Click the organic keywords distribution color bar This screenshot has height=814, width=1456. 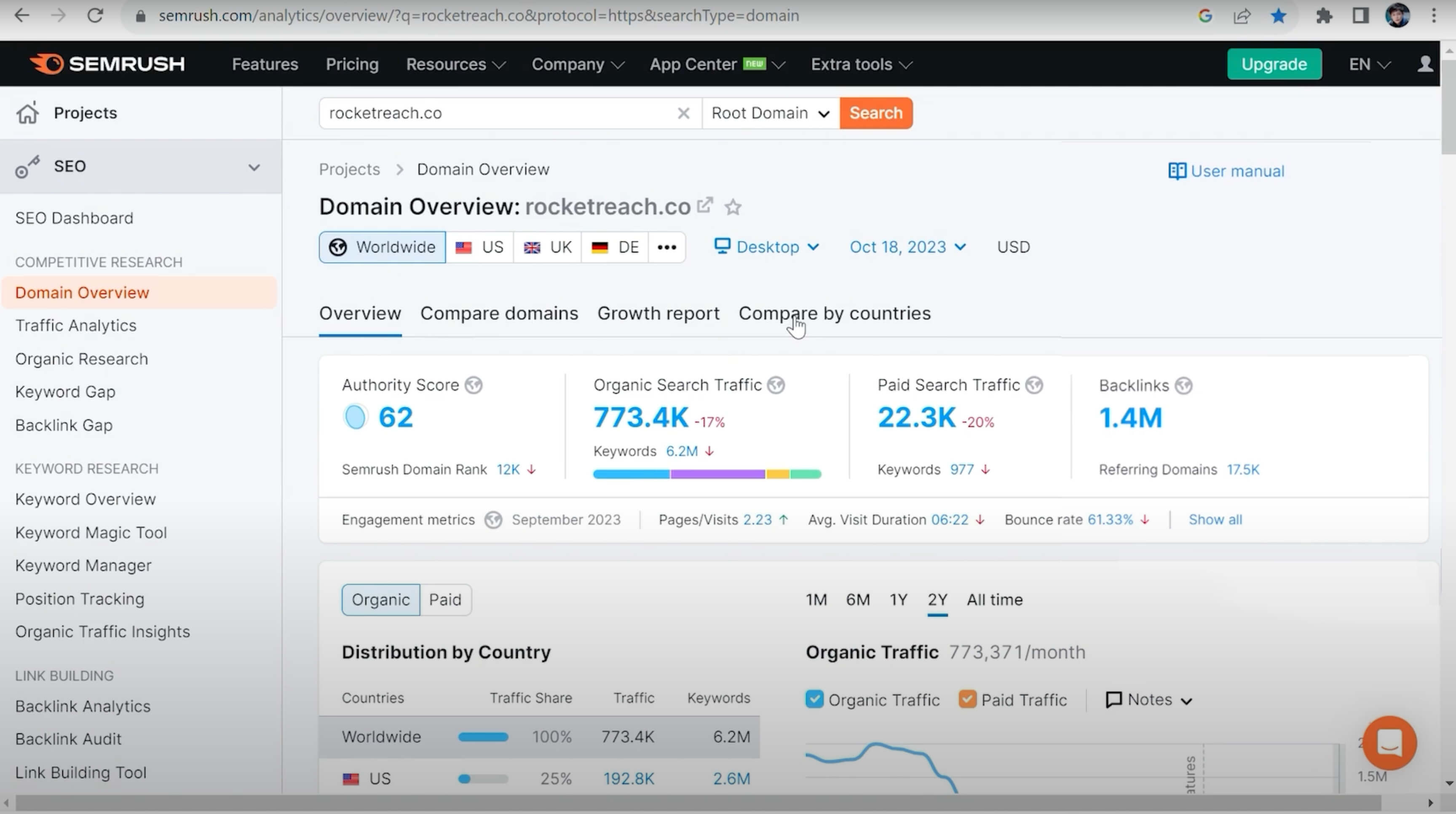coord(707,474)
